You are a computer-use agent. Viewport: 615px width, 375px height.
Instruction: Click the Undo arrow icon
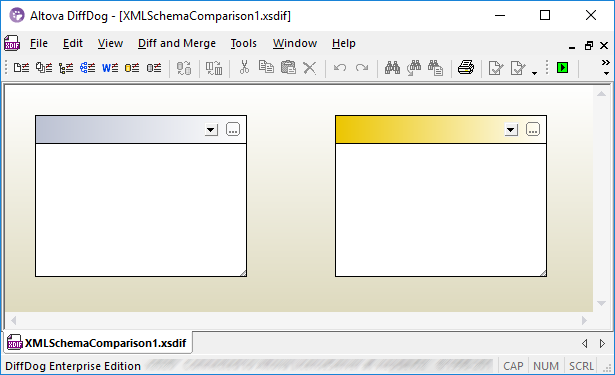tap(340, 67)
